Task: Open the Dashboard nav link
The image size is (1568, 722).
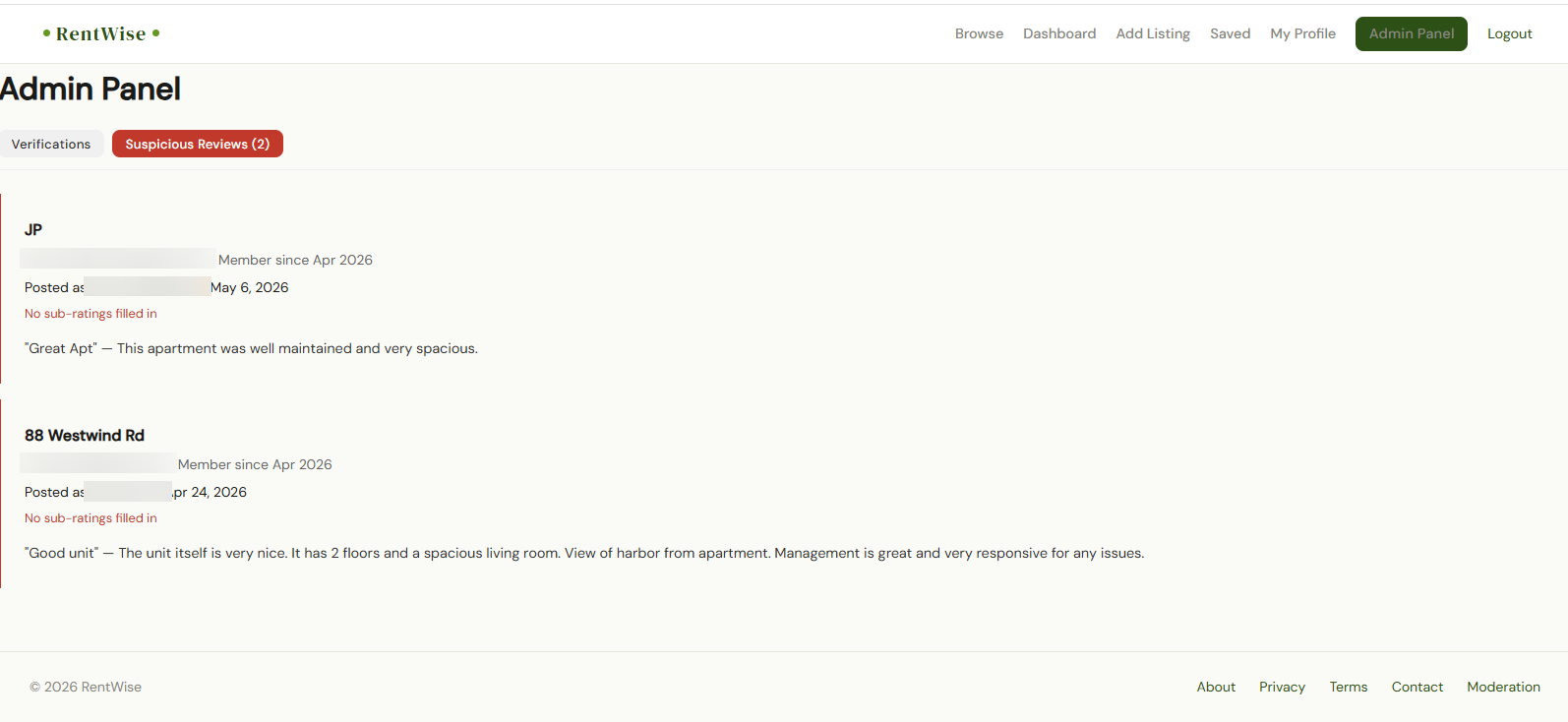Action: click(1059, 33)
